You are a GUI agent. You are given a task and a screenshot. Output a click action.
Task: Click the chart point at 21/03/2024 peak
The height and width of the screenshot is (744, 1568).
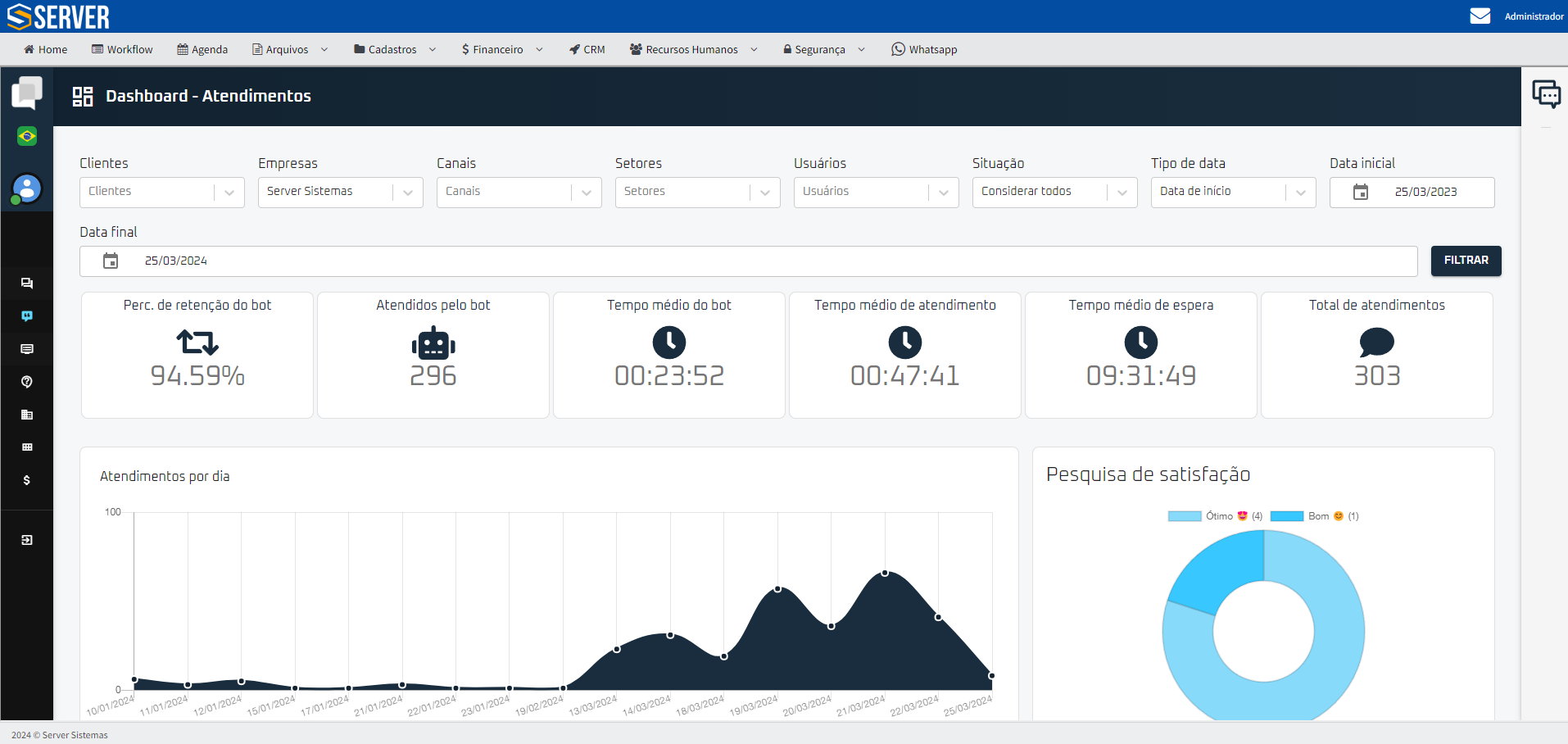coord(885,573)
